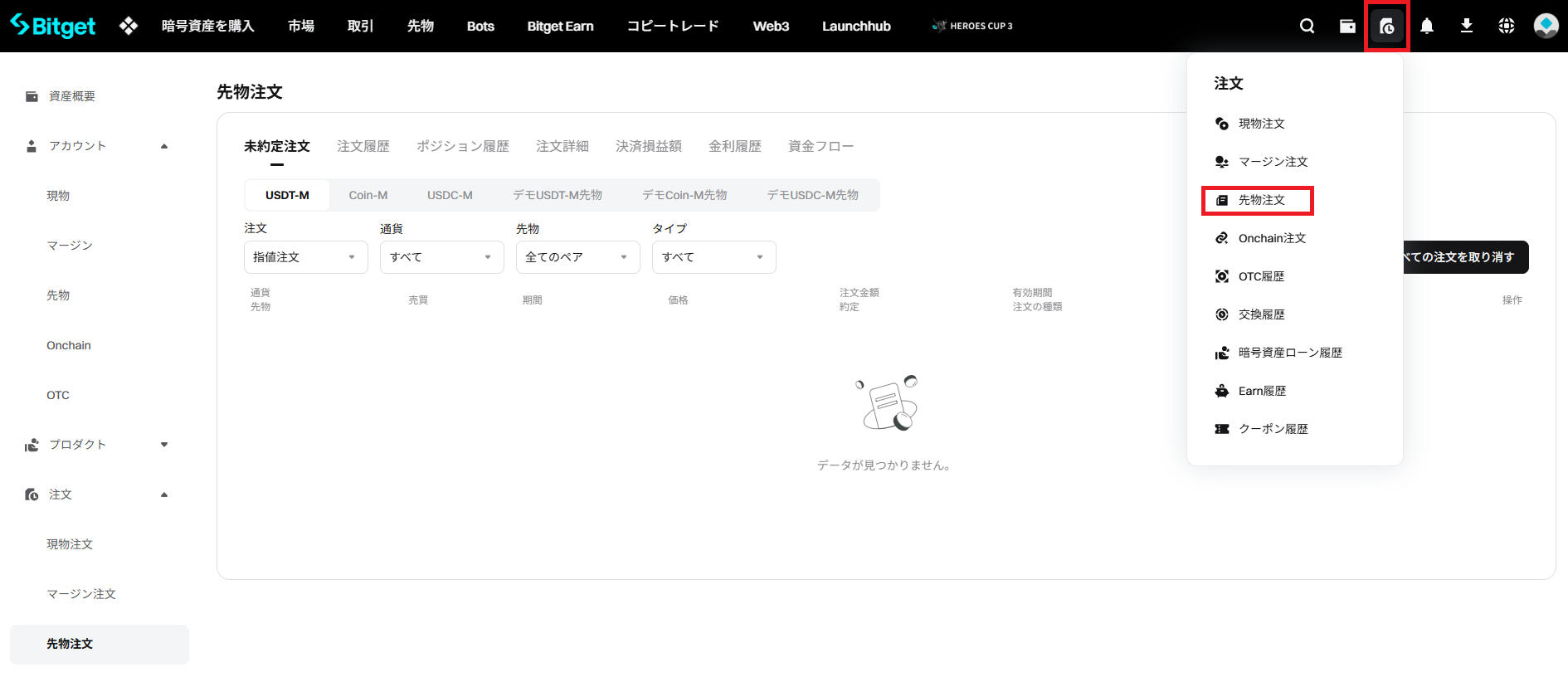Select the USDC-M segment

(450, 195)
